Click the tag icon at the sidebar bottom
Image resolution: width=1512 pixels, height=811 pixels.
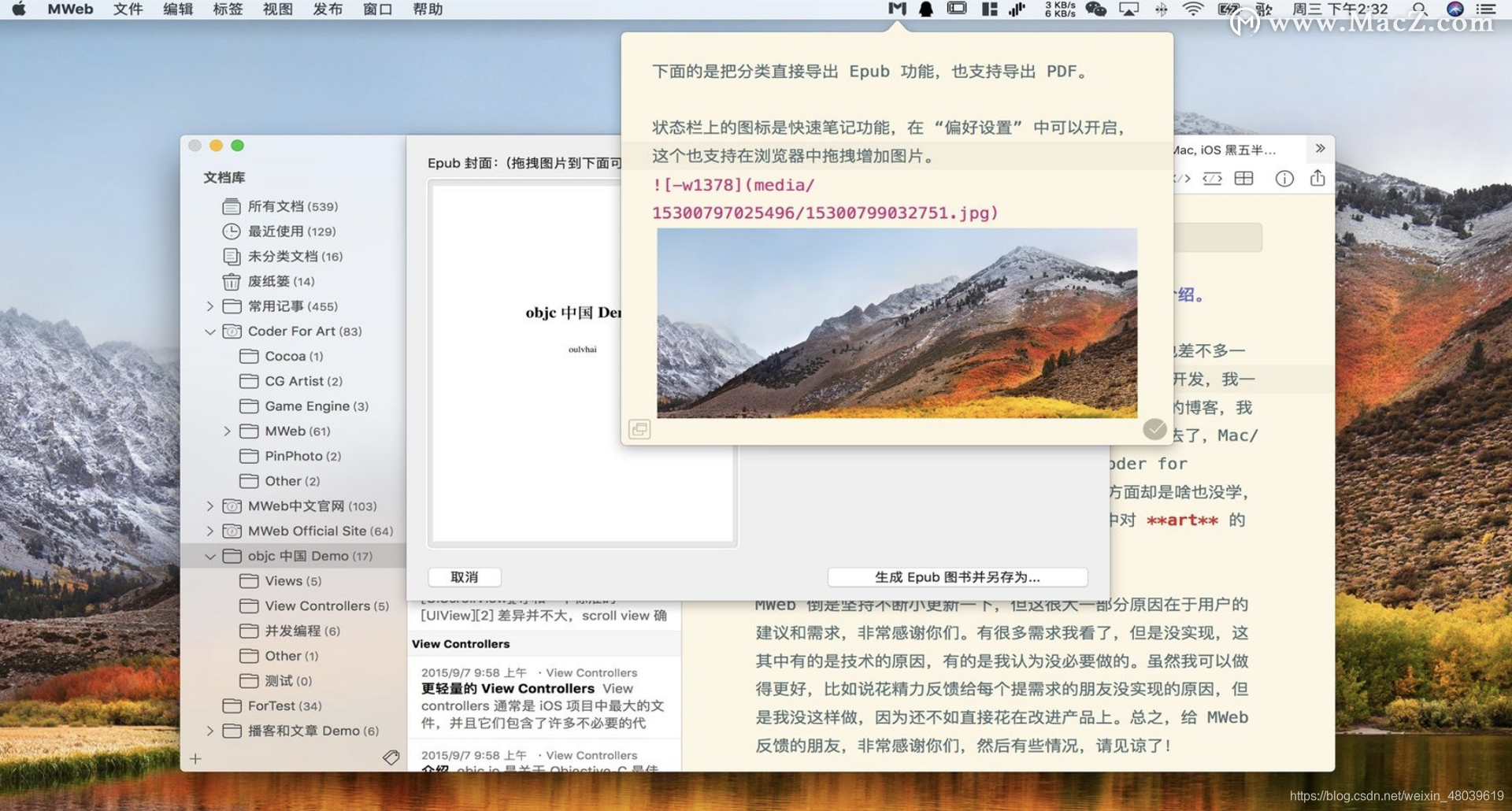[x=391, y=757]
